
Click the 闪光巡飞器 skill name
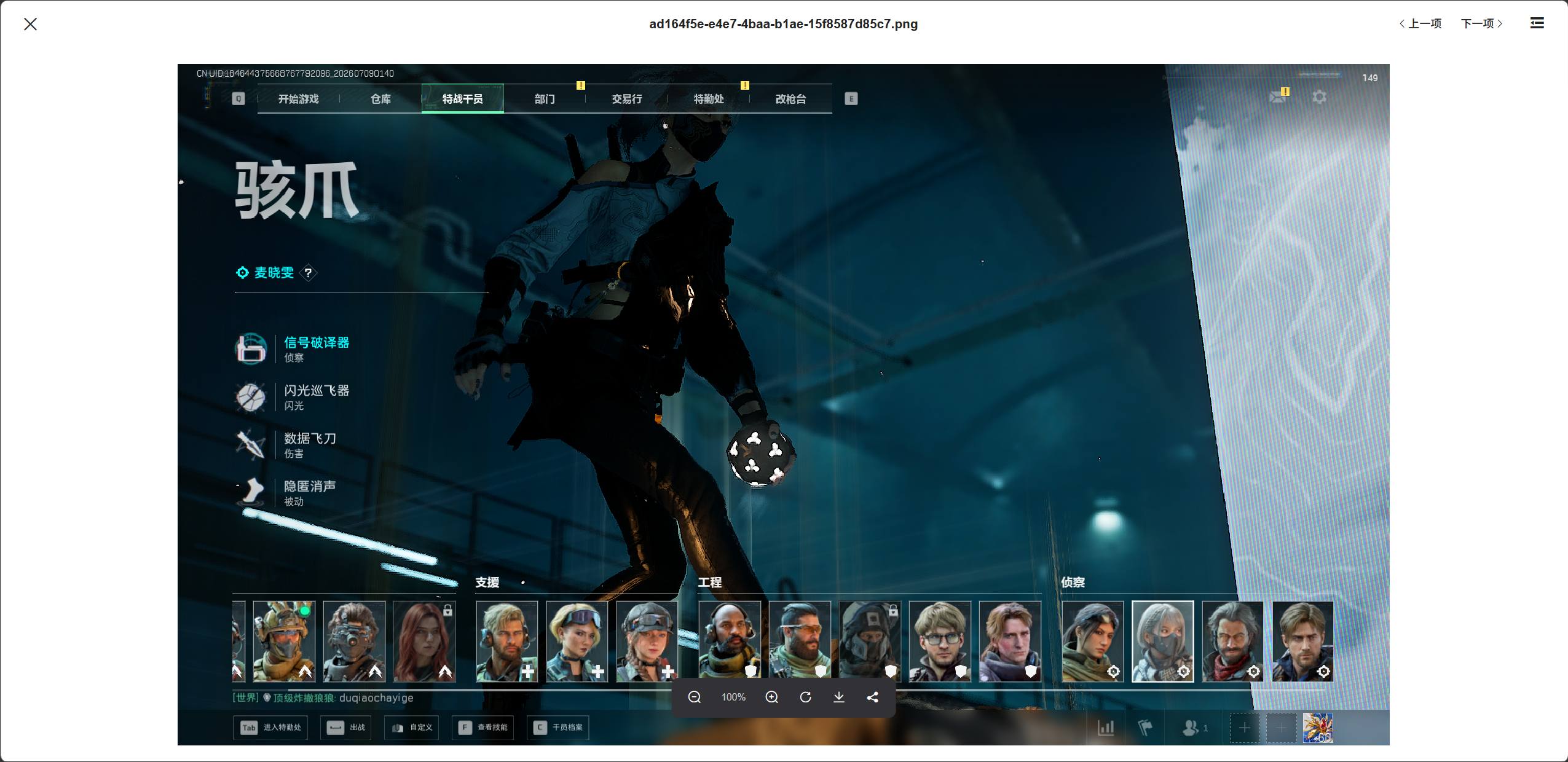coord(317,391)
